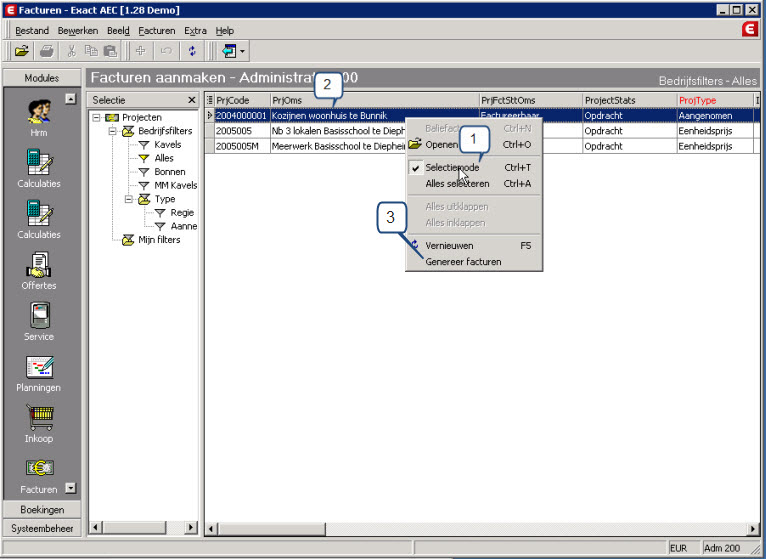The image size is (766, 559).
Task: Open the Facturen module icon
Action: point(39,475)
